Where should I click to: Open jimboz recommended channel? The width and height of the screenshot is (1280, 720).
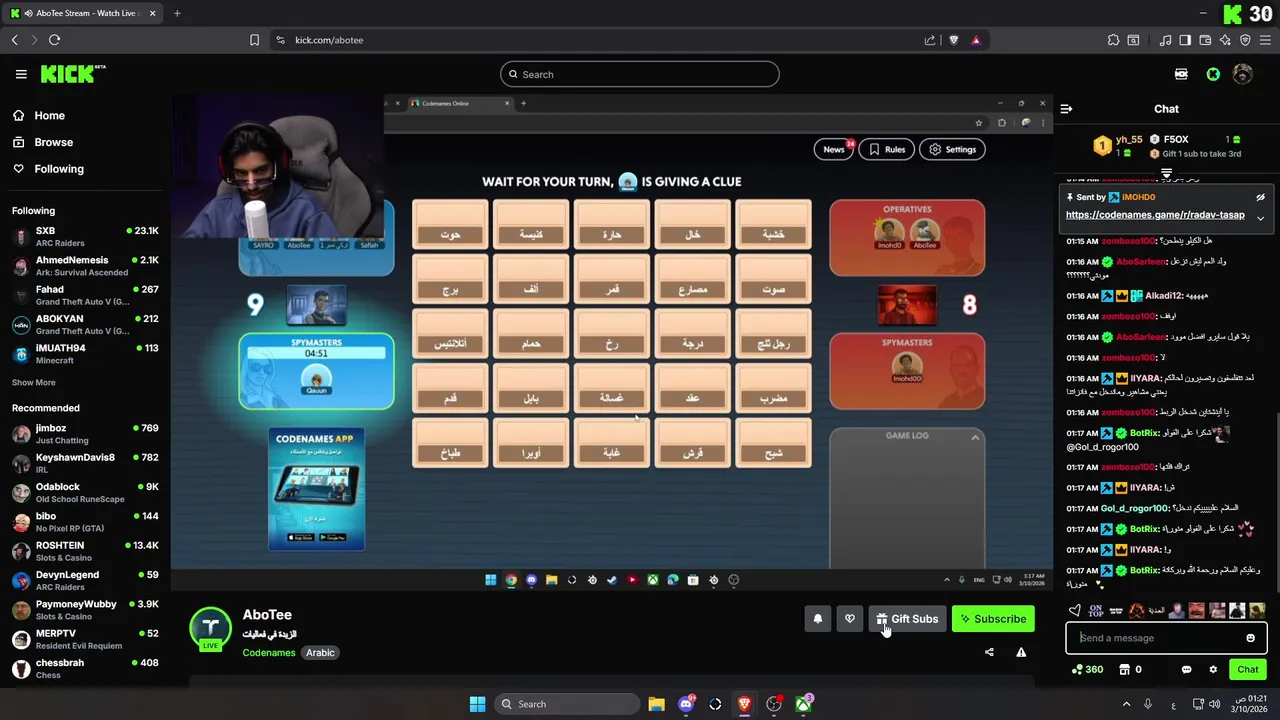pyautogui.click(x=85, y=434)
